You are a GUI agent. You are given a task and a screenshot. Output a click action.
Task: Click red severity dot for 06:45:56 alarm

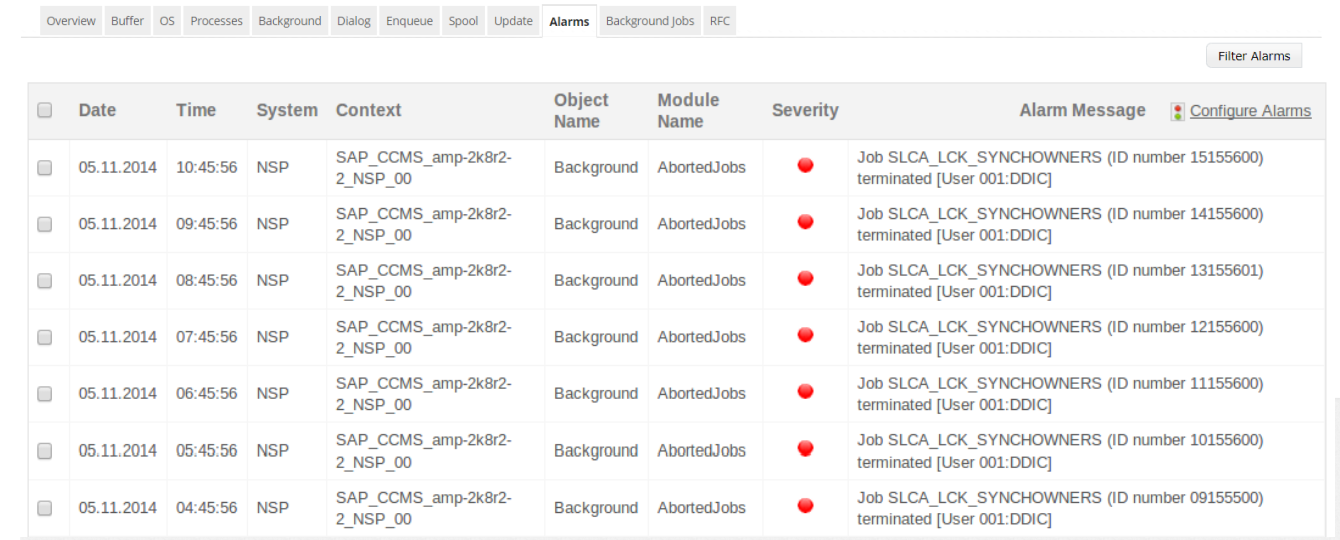click(805, 392)
